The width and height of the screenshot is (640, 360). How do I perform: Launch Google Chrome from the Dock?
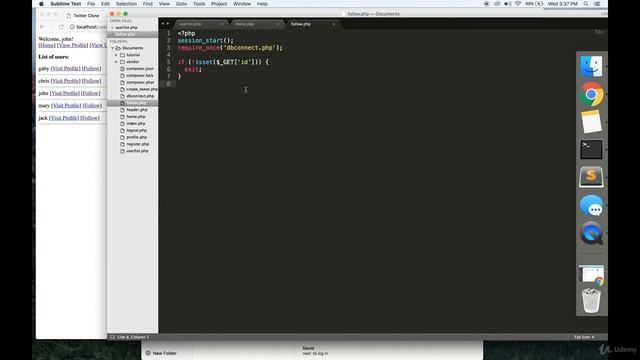tap(591, 94)
